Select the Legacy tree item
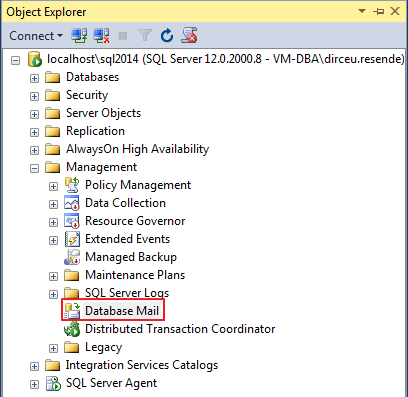The image size is (408, 397). pyautogui.click(x=103, y=347)
